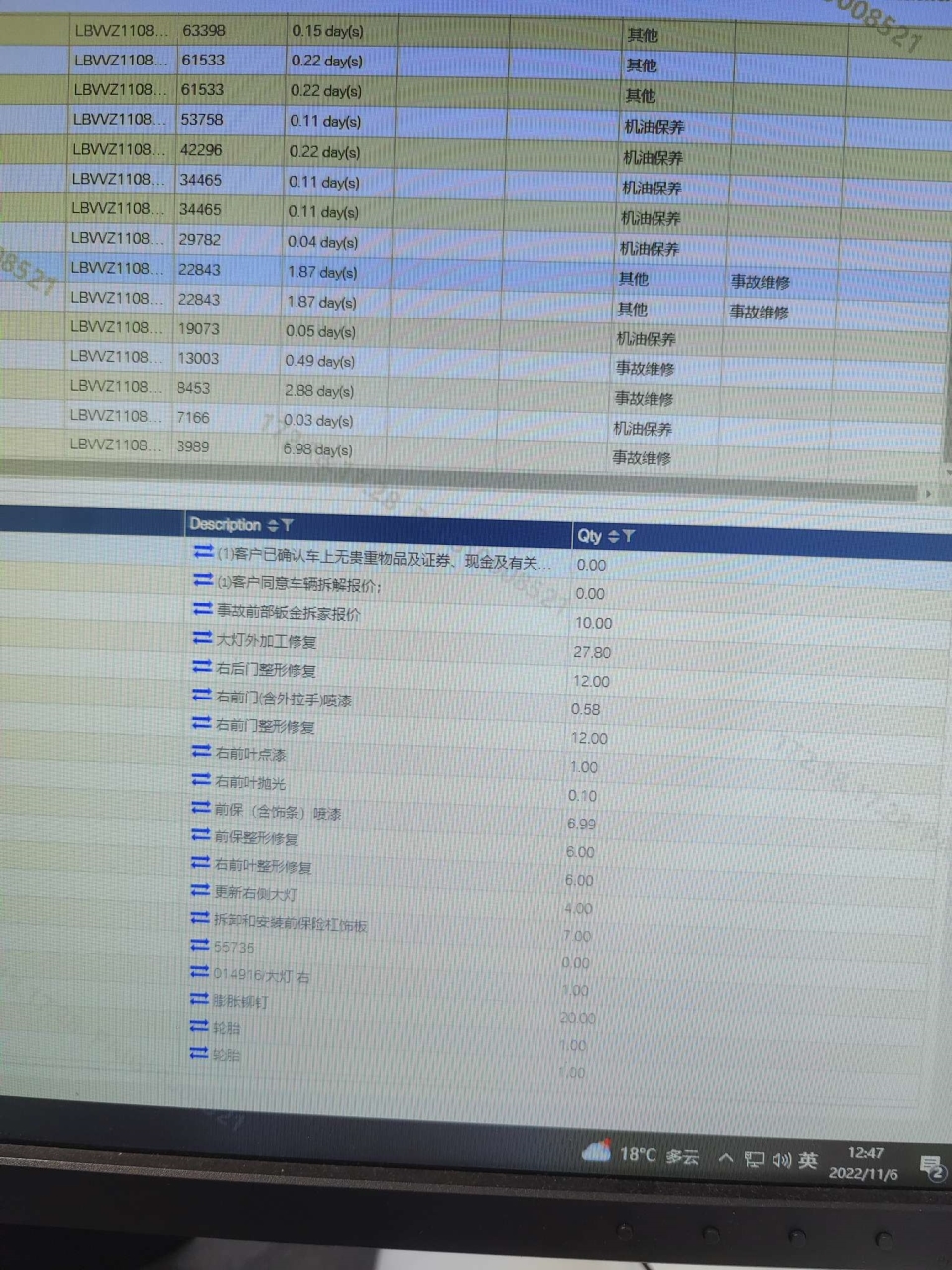Image resolution: width=952 pixels, height=1270 pixels.
Task: Click the swap icon beside 拆卸和安装前保险杠饰板
Action: click(200, 918)
